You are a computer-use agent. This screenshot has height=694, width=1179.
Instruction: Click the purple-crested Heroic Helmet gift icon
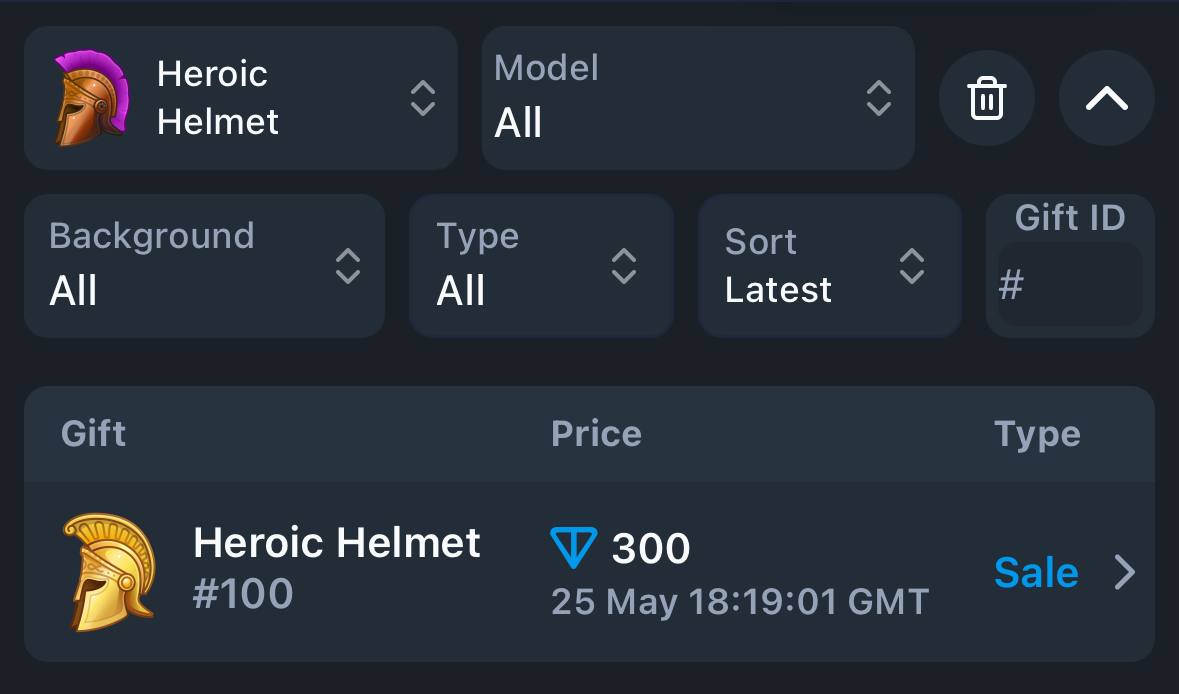pos(92,98)
